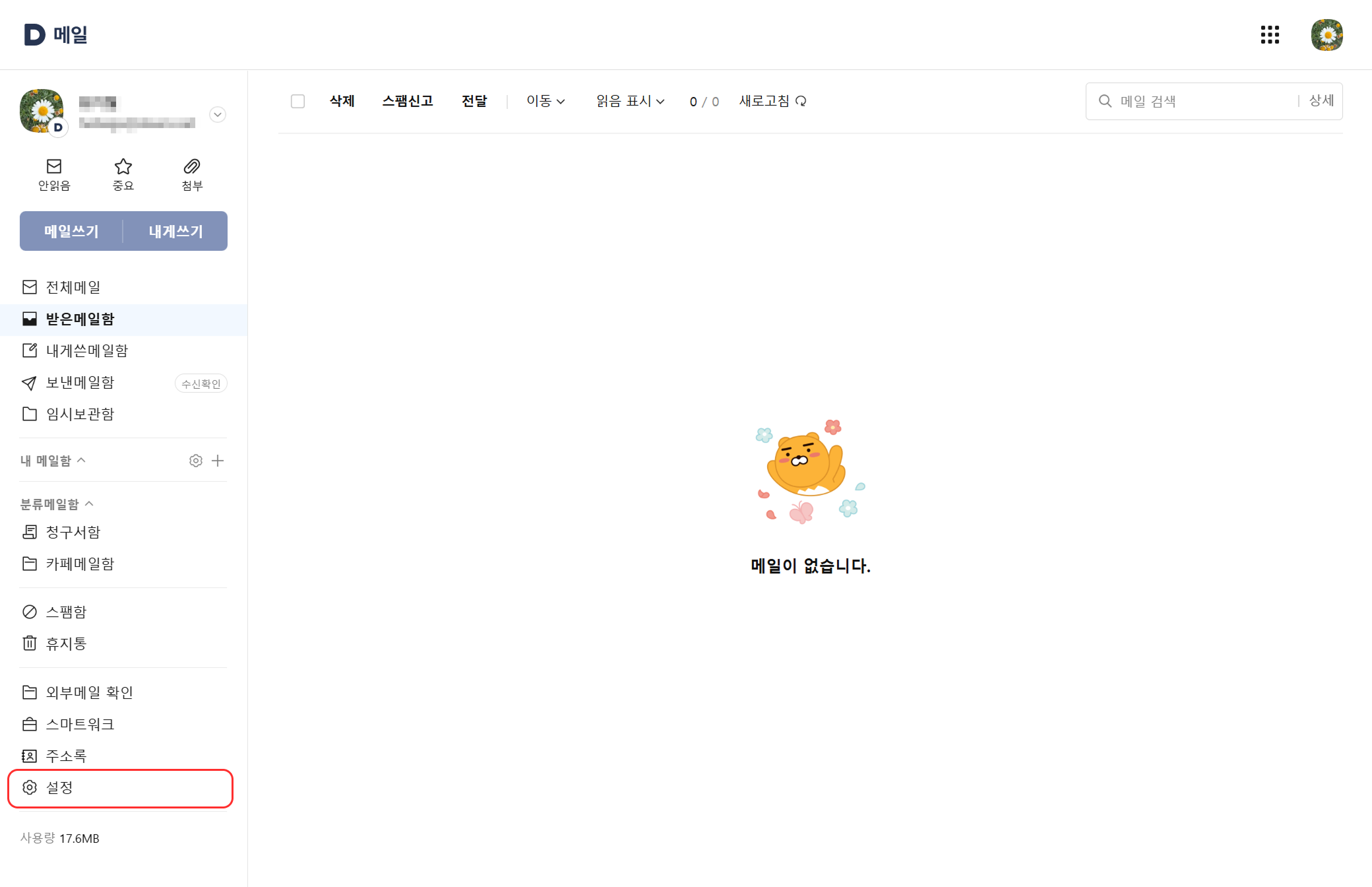Open the 이동 move dropdown

tap(546, 101)
